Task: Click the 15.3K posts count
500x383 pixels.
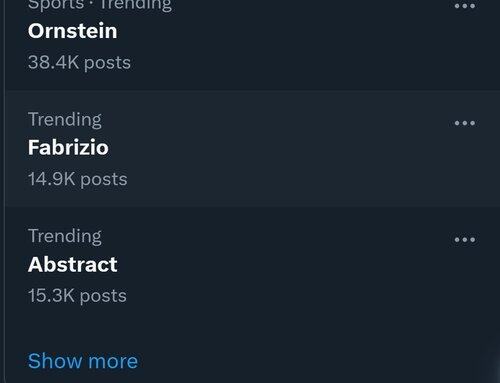Action: [x=77, y=296]
